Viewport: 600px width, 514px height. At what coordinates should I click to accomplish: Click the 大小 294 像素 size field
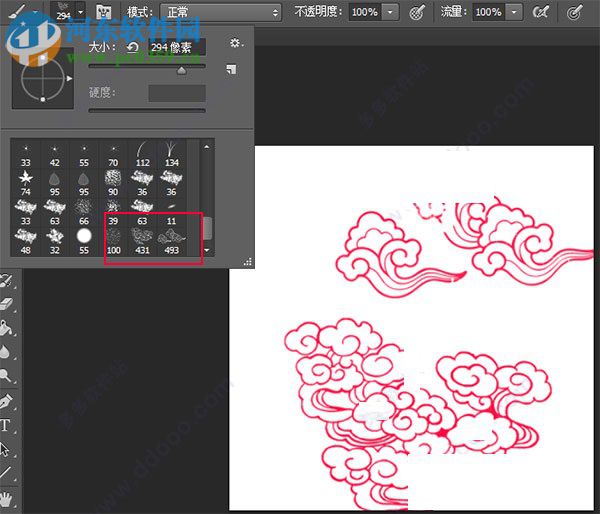177,47
